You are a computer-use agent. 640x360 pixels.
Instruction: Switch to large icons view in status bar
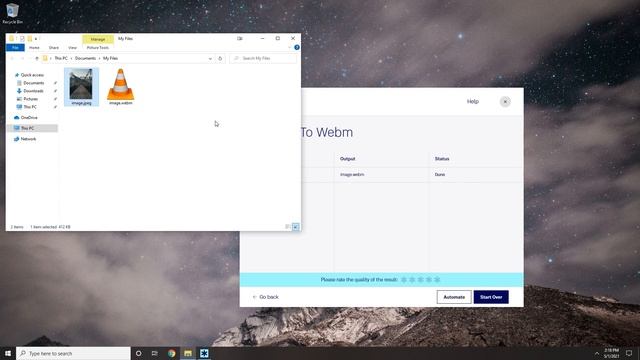(296, 227)
